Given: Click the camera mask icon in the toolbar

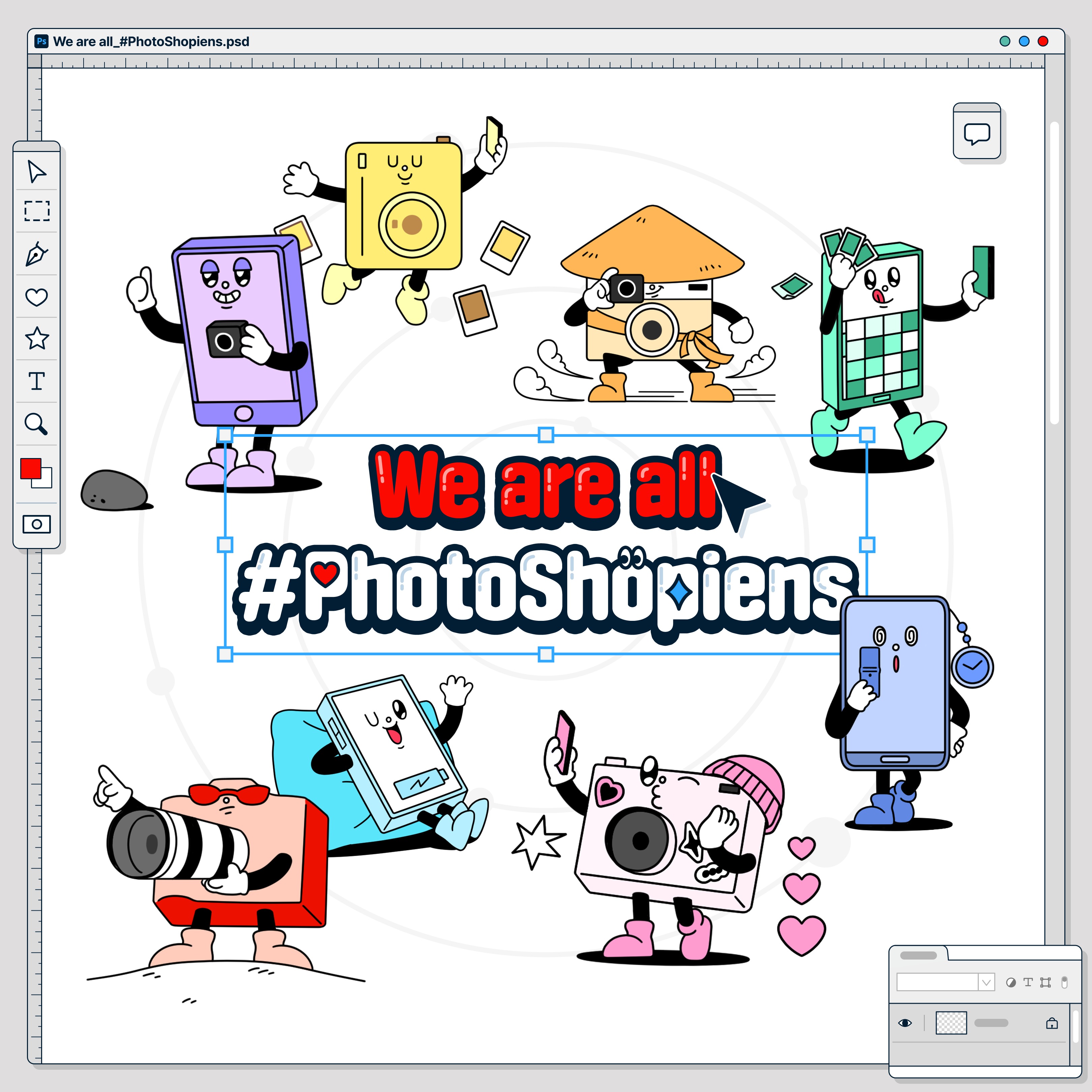Looking at the screenshot, I should click(x=37, y=524).
